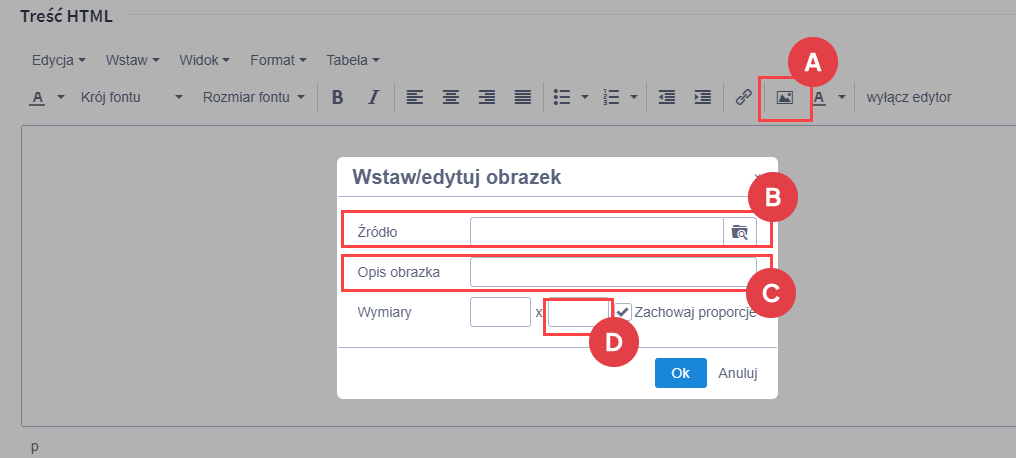Increase the indent level
The height and width of the screenshot is (458, 1016).
coord(702,97)
